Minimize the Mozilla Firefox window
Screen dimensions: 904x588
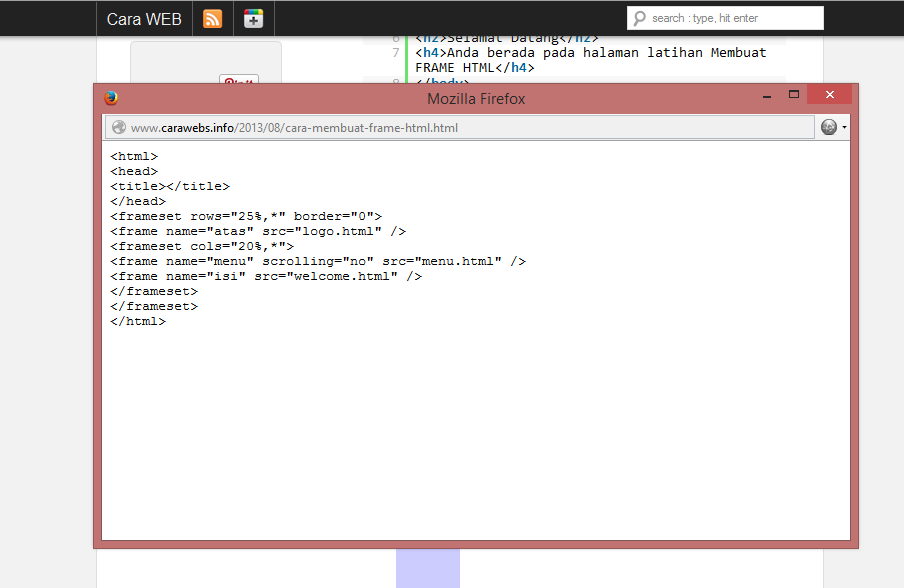click(x=766, y=94)
